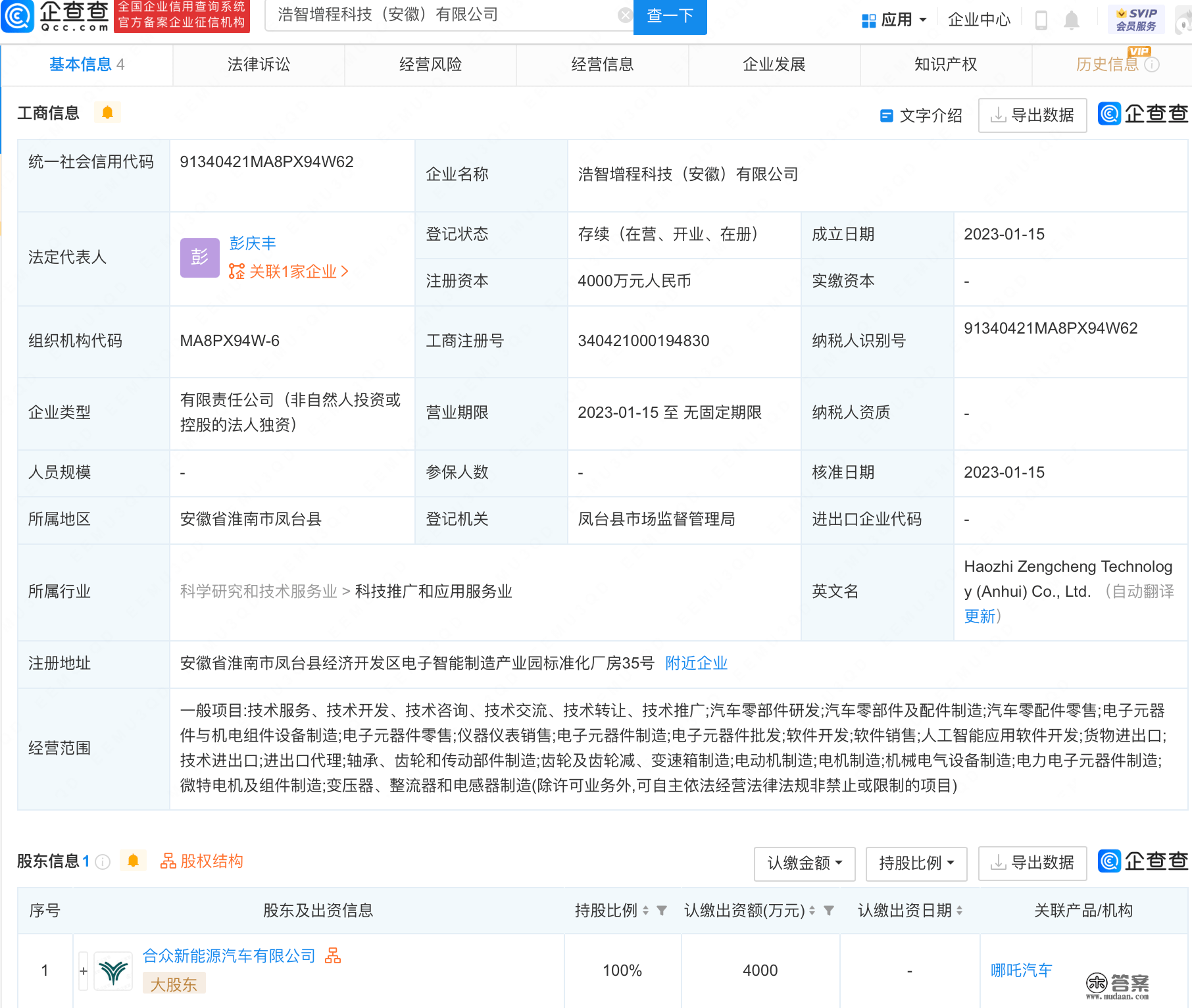This screenshot has height=1008, width=1192.
Task: Click the info icon beside 股东信息
Action: pos(103,861)
